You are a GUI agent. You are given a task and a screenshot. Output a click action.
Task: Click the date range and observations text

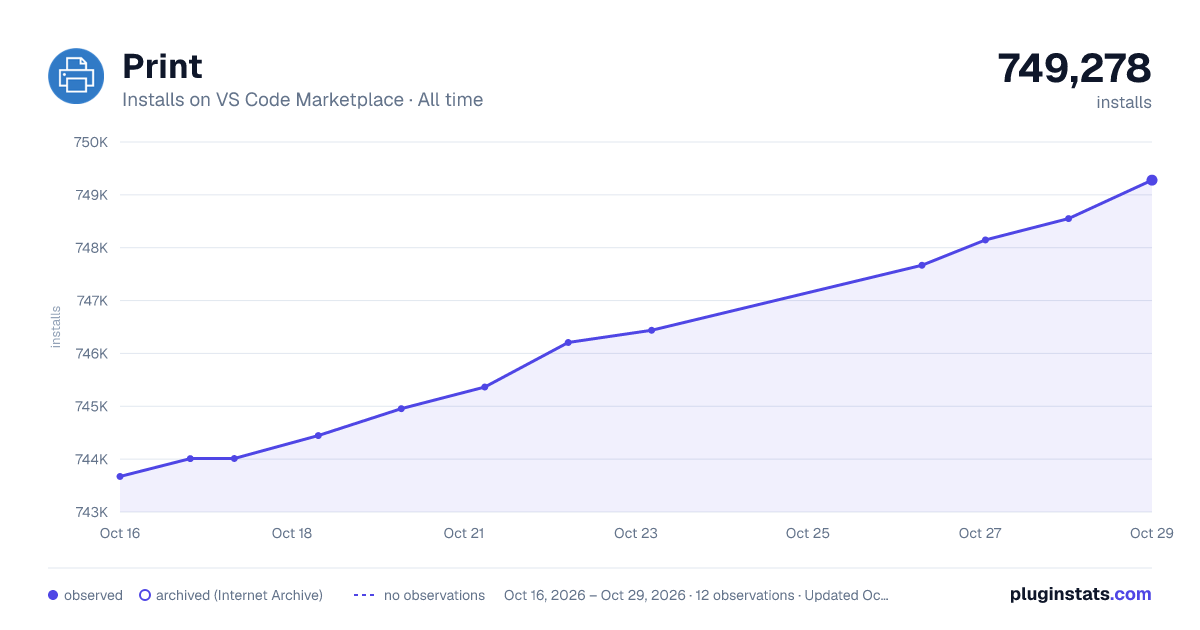[696, 595]
